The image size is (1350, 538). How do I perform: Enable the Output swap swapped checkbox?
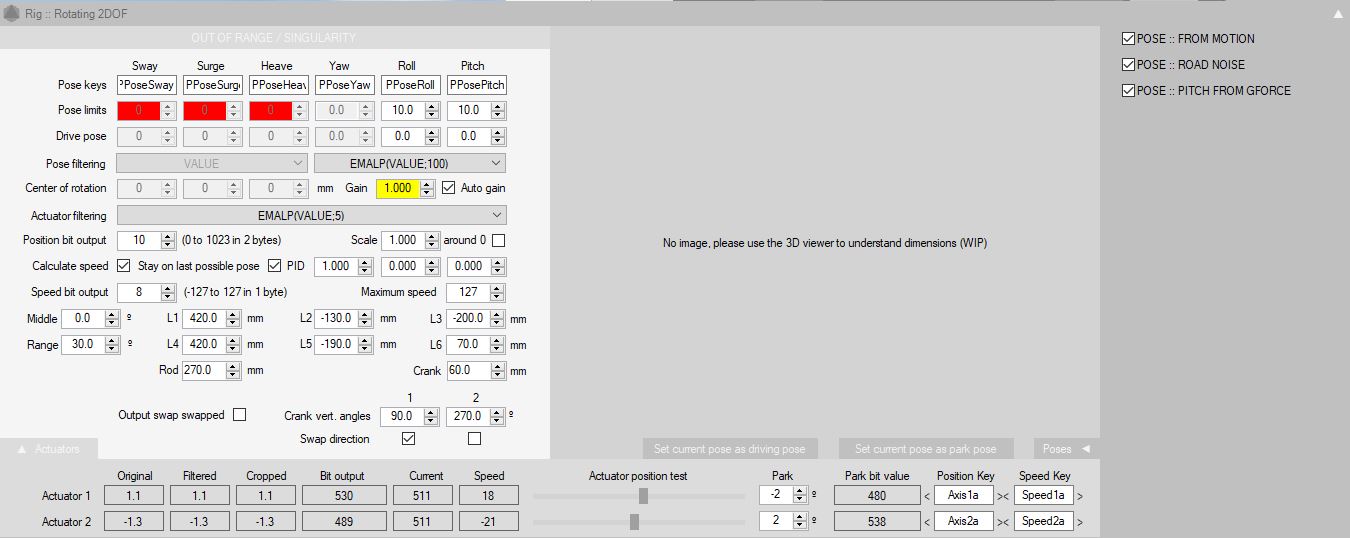239,415
